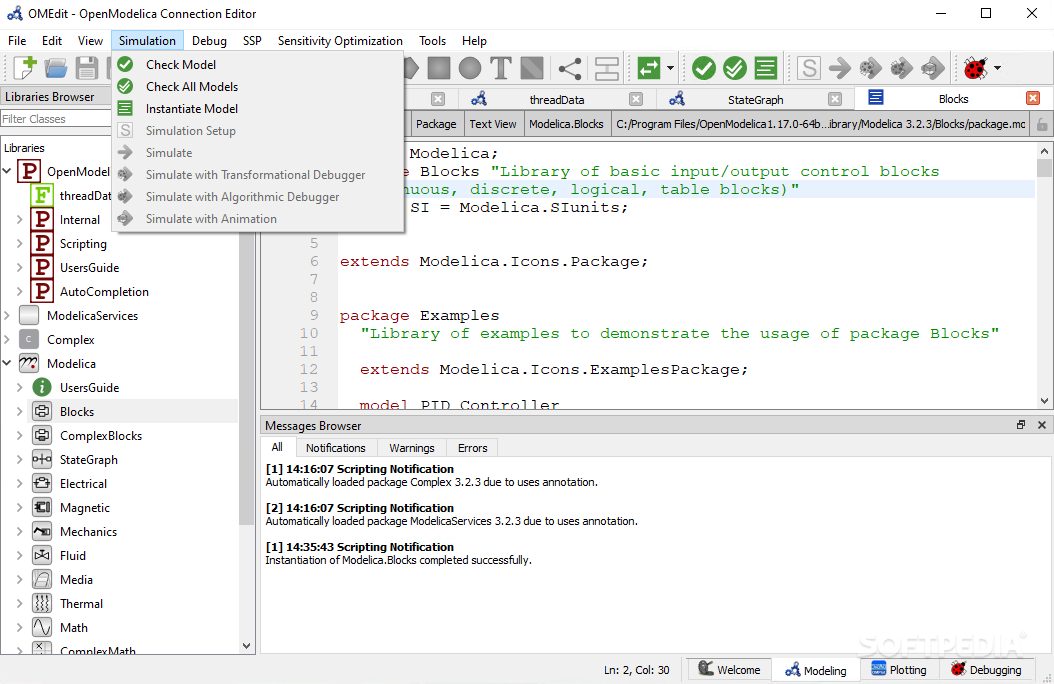
Task: Open dropdown arrow beside Re-simulate icon
Action: pyautogui.click(x=670, y=68)
